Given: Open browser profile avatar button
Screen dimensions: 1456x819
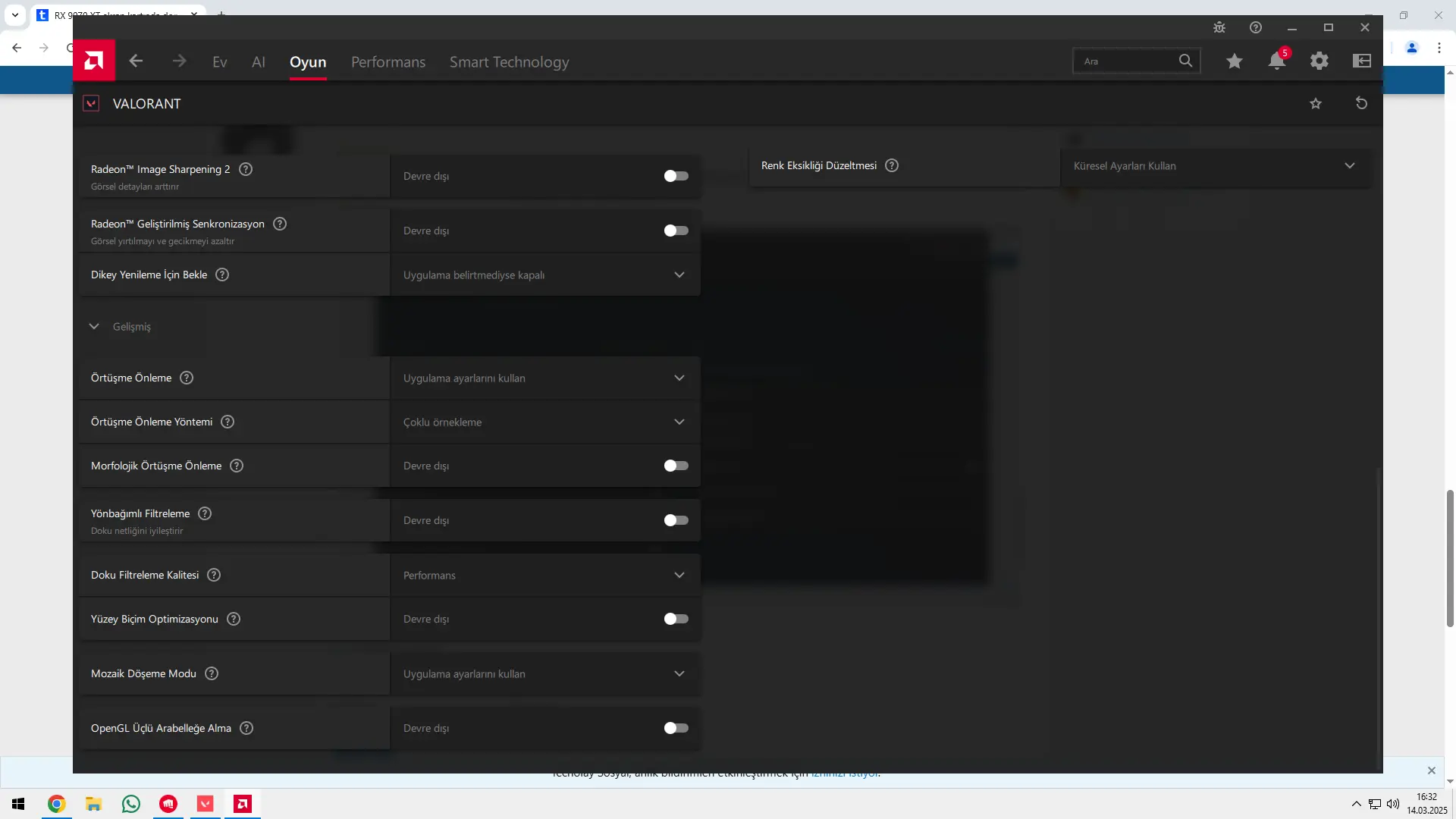Looking at the screenshot, I should point(1412,48).
